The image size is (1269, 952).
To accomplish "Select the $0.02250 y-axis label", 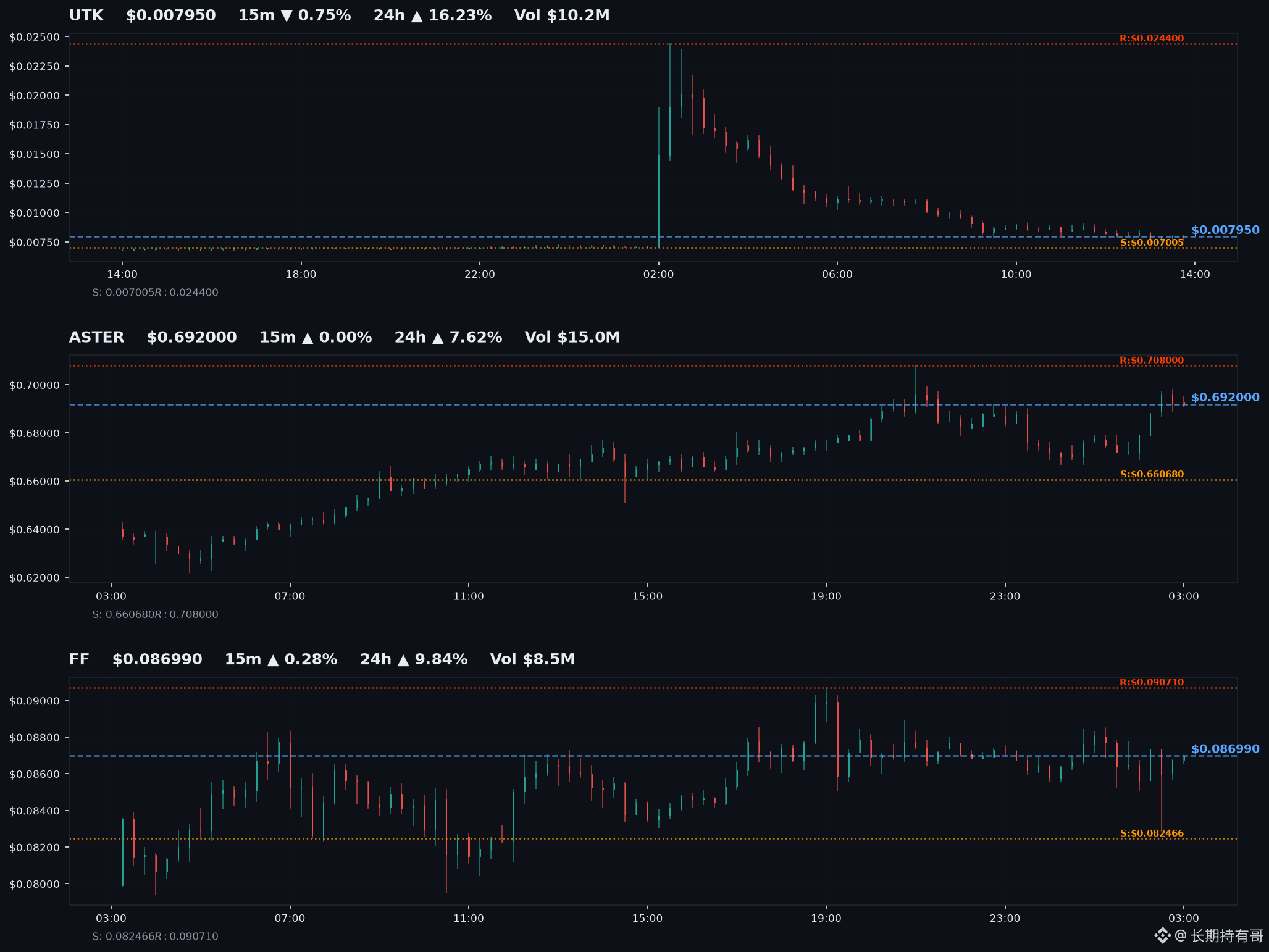I will coord(35,67).
